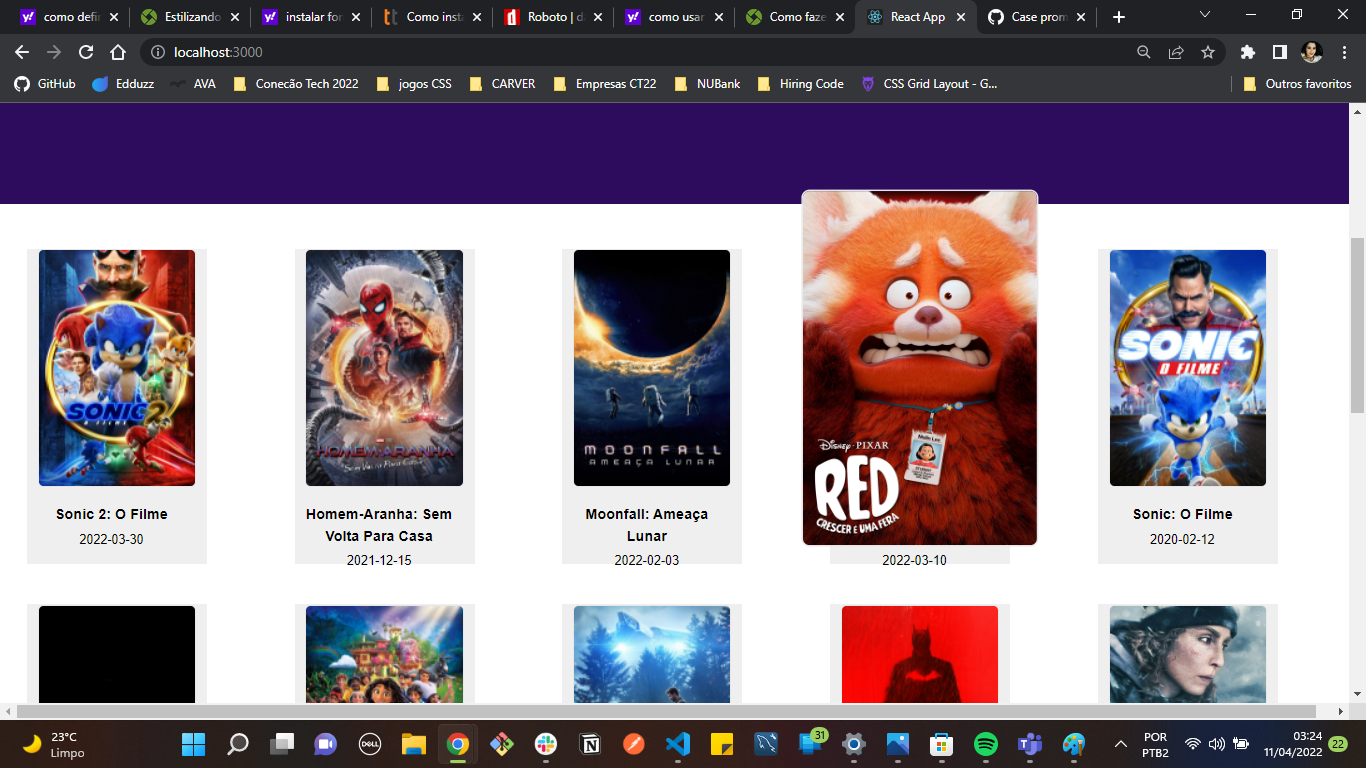Open Notion from the taskbar
The image size is (1366, 768).
(589, 744)
